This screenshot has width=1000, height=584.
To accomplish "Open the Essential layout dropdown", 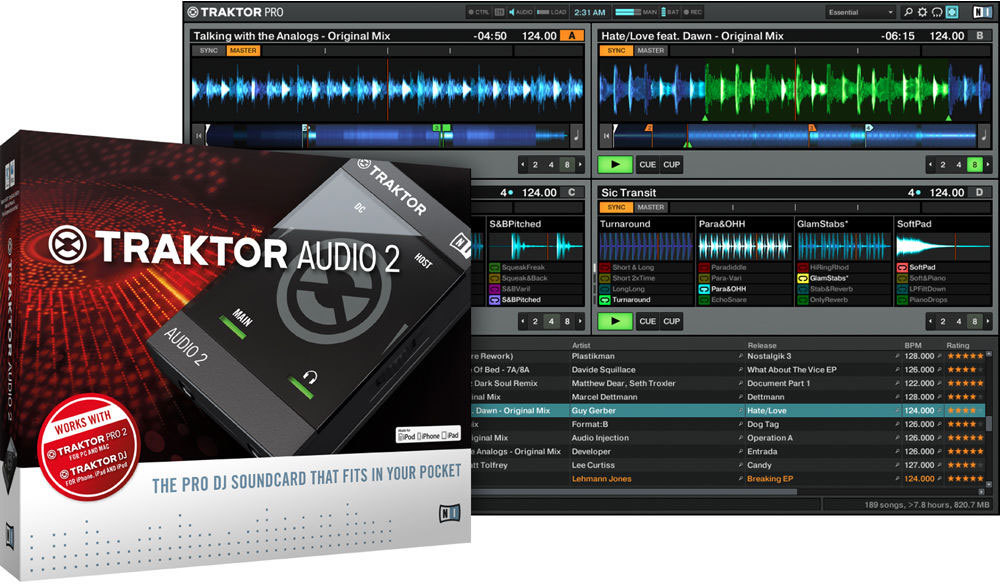I will click(860, 12).
